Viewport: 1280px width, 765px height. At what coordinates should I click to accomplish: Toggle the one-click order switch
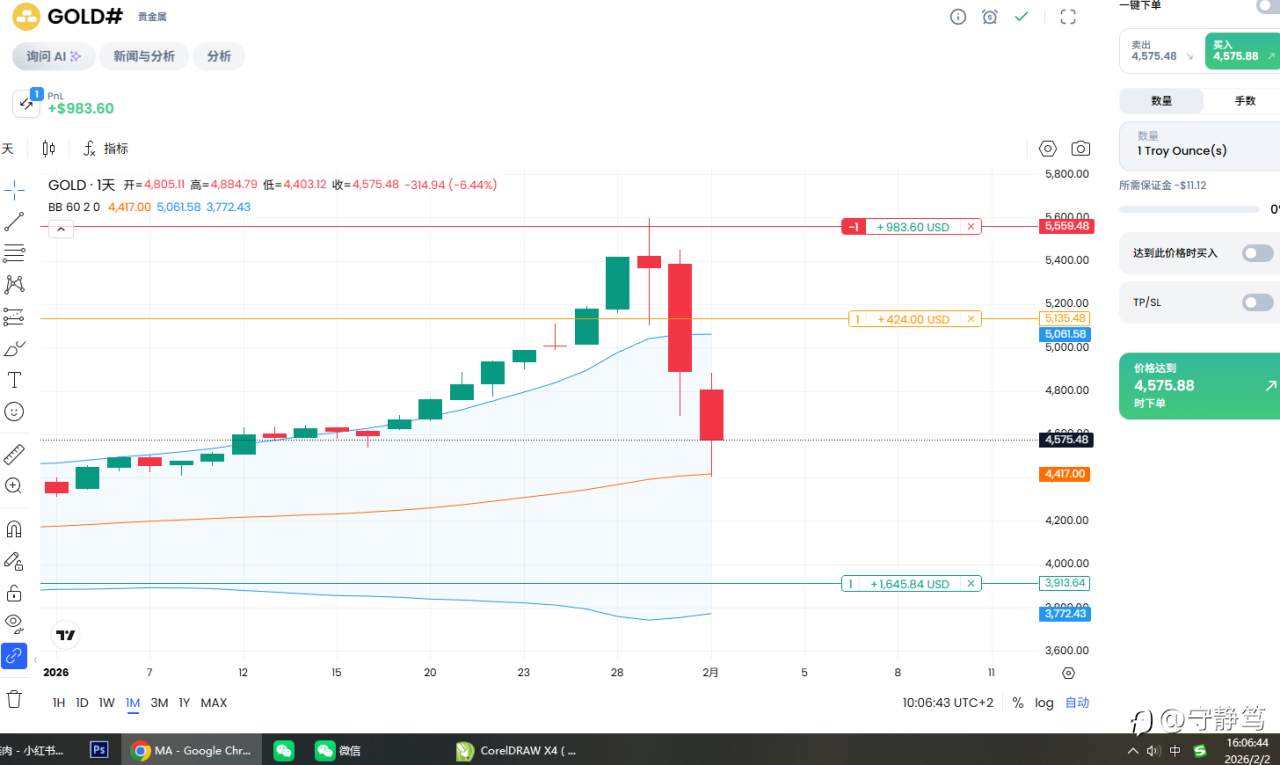[x=1268, y=5]
